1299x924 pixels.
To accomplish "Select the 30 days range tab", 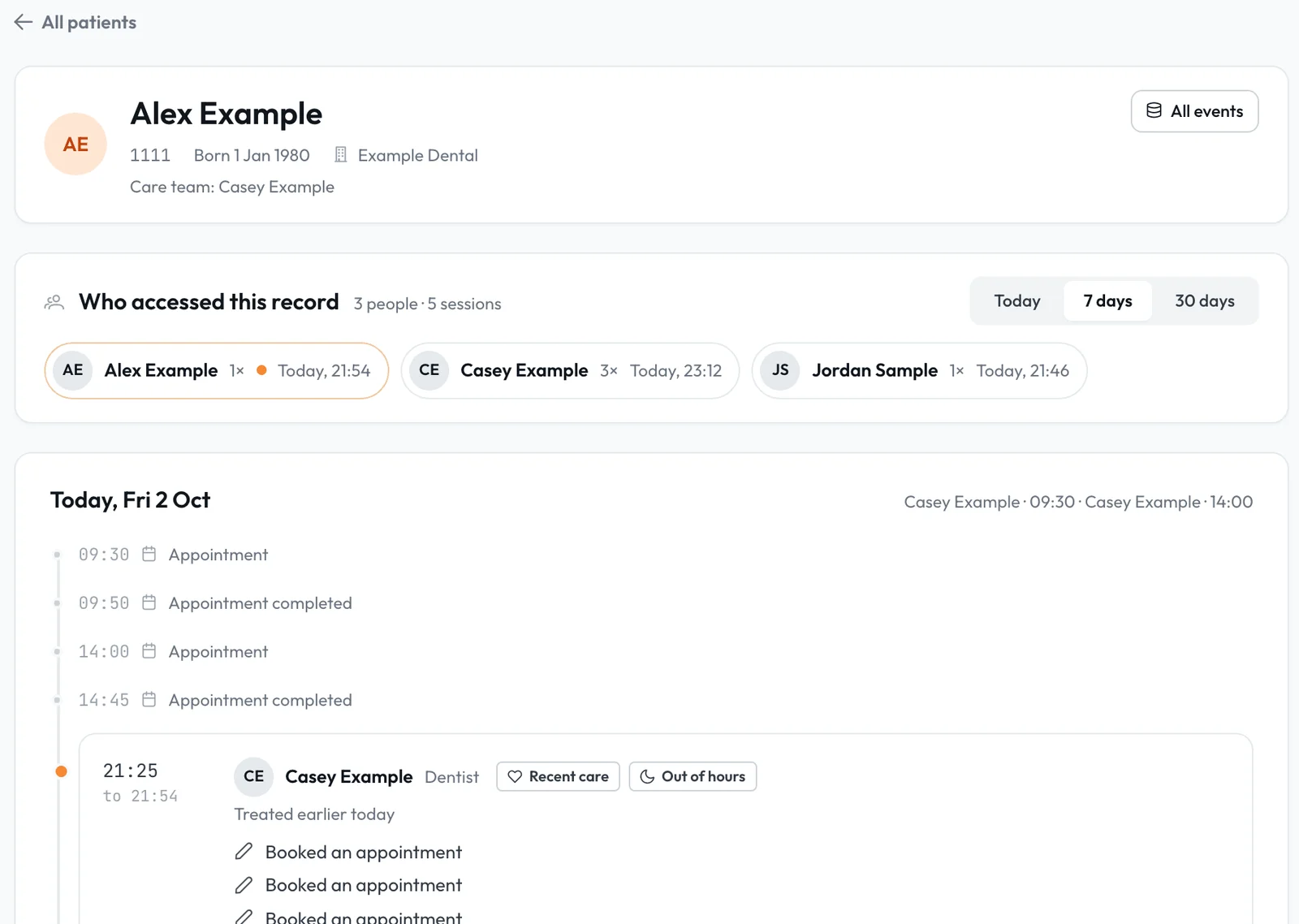I will [x=1205, y=301].
